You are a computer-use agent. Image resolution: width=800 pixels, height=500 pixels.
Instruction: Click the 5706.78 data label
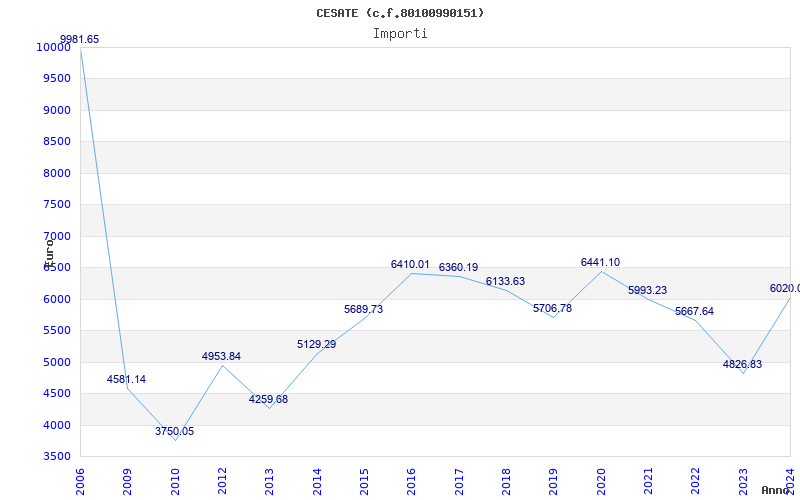[x=553, y=308]
